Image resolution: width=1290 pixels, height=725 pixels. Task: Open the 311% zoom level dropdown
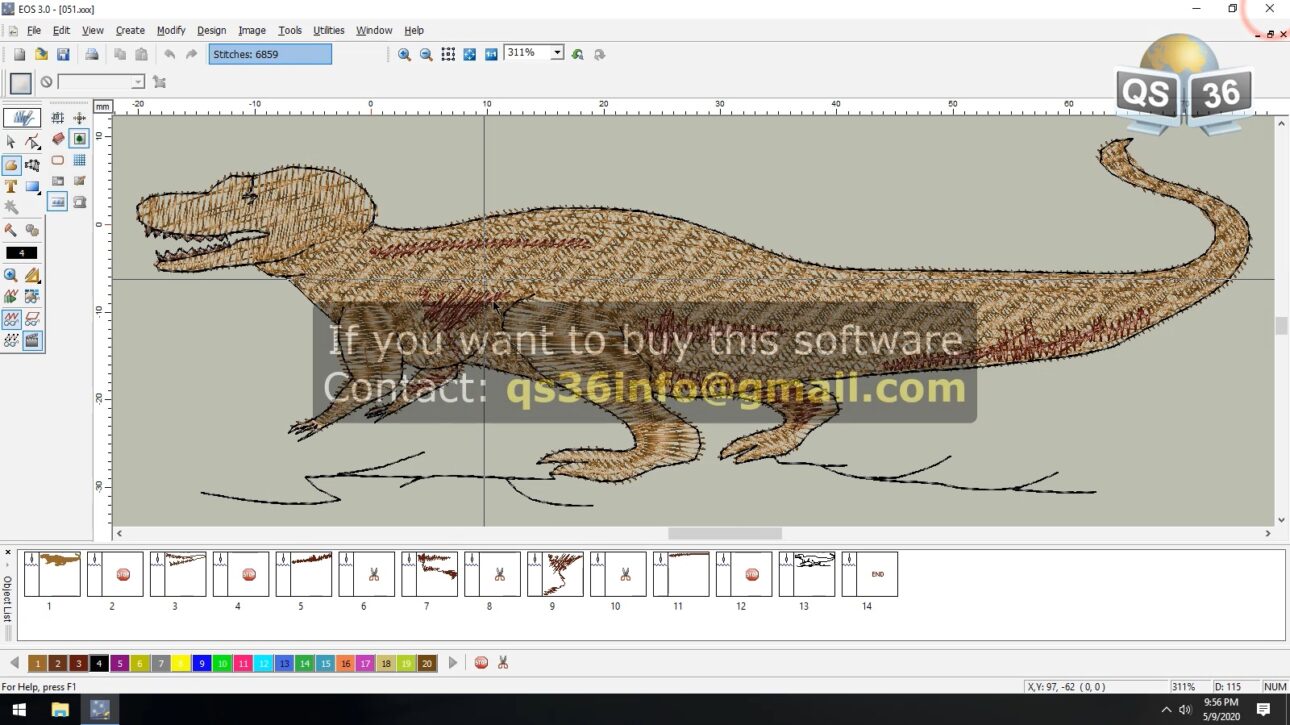coord(557,52)
